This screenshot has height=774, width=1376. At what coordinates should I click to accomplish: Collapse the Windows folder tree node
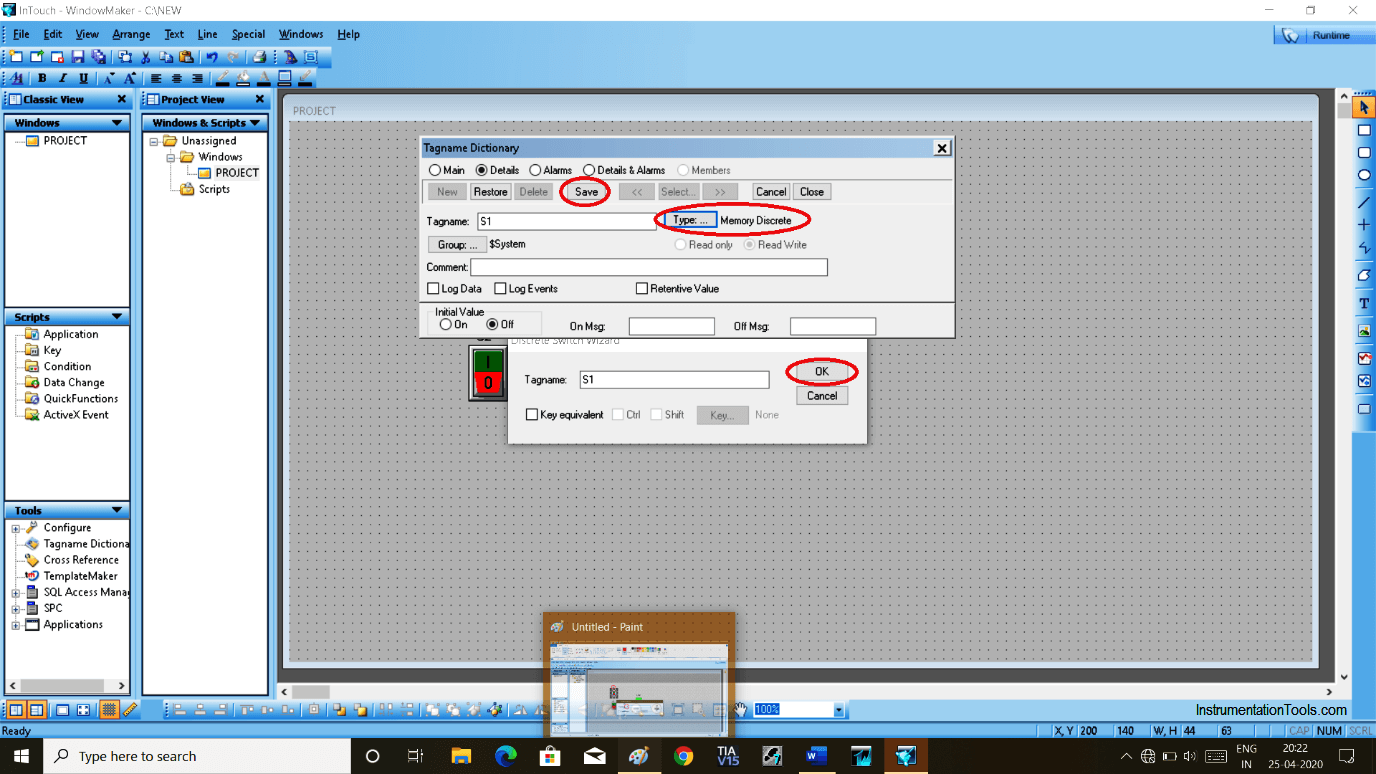[170, 157]
